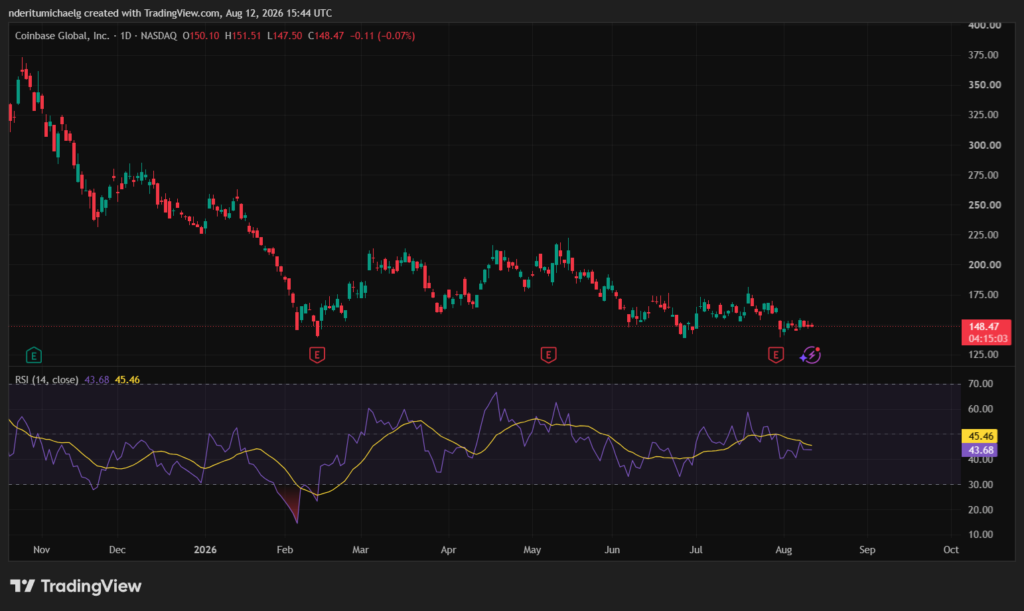1024x611 pixels.
Task: Click the Oct label on time axis
Action: [951, 550]
